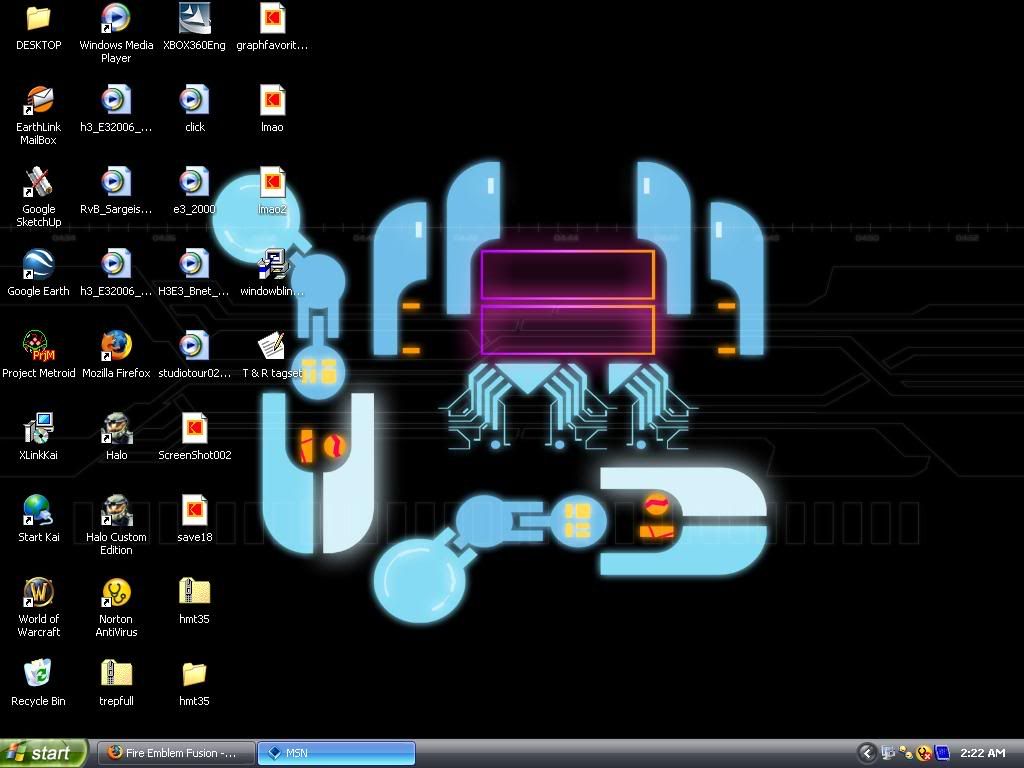Select the Recycle Bin icon
The height and width of the screenshot is (768, 1024).
tap(38, 675)
